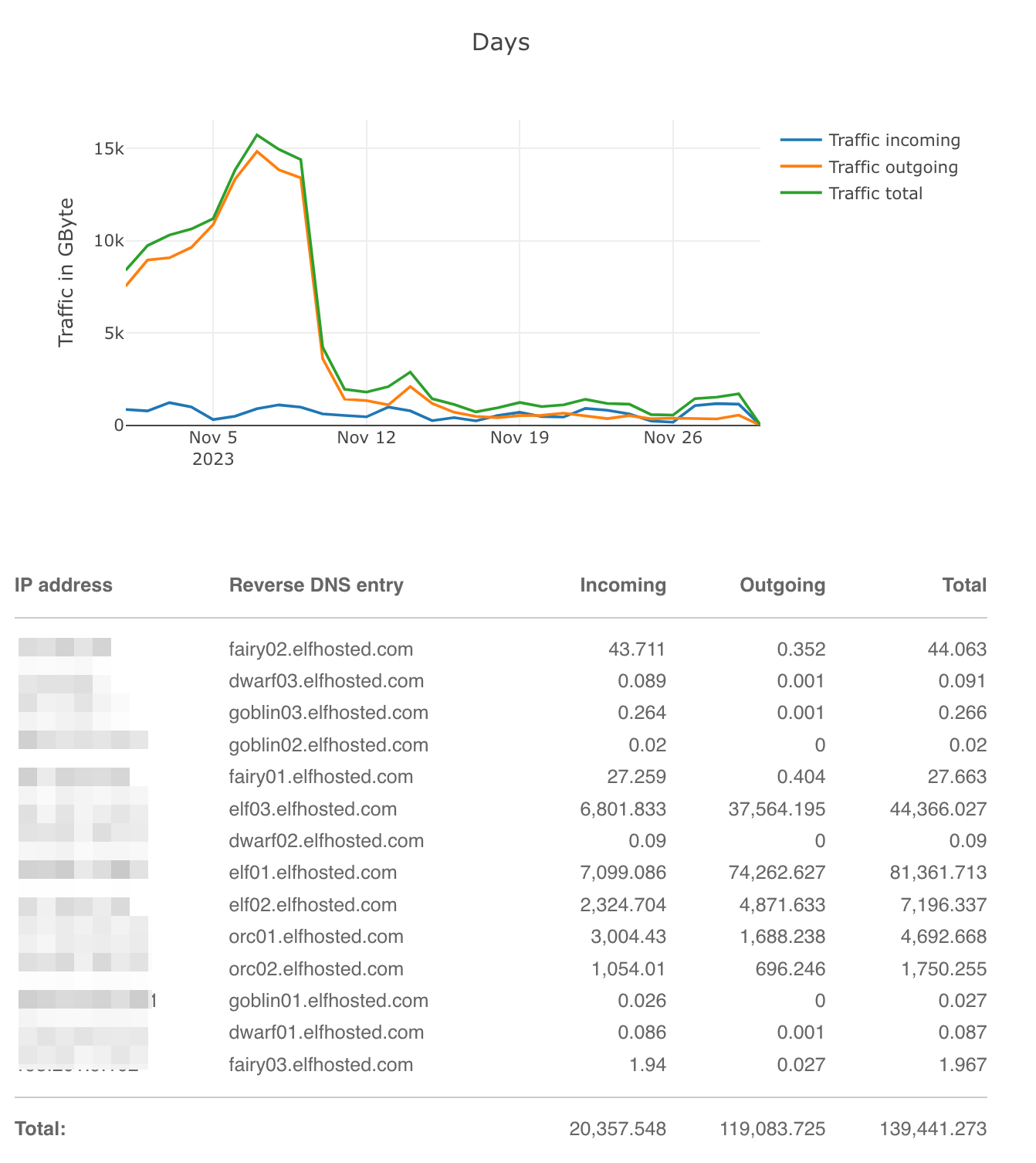The height and width of the screenshot is (1163, 1036).
Task: Toggle the Traffic total legend entry
Action: point(851,193)
